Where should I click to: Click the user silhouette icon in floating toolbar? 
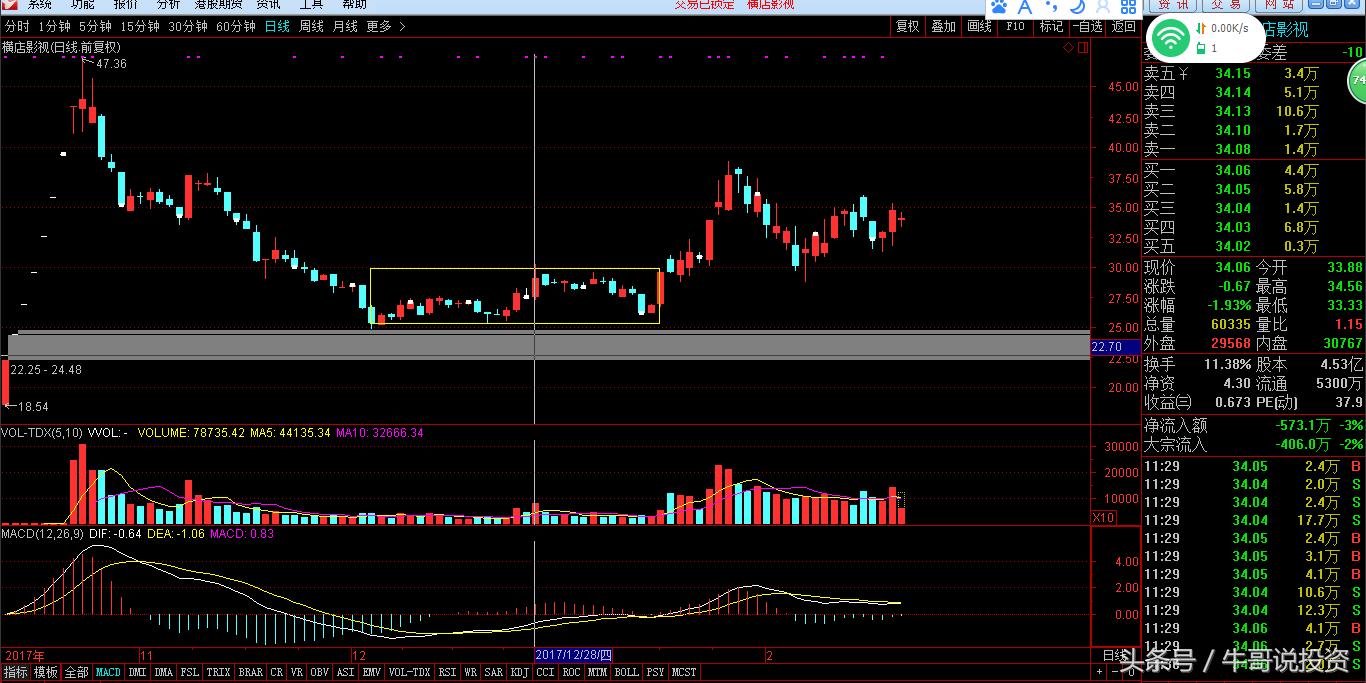click(1102, 7)
